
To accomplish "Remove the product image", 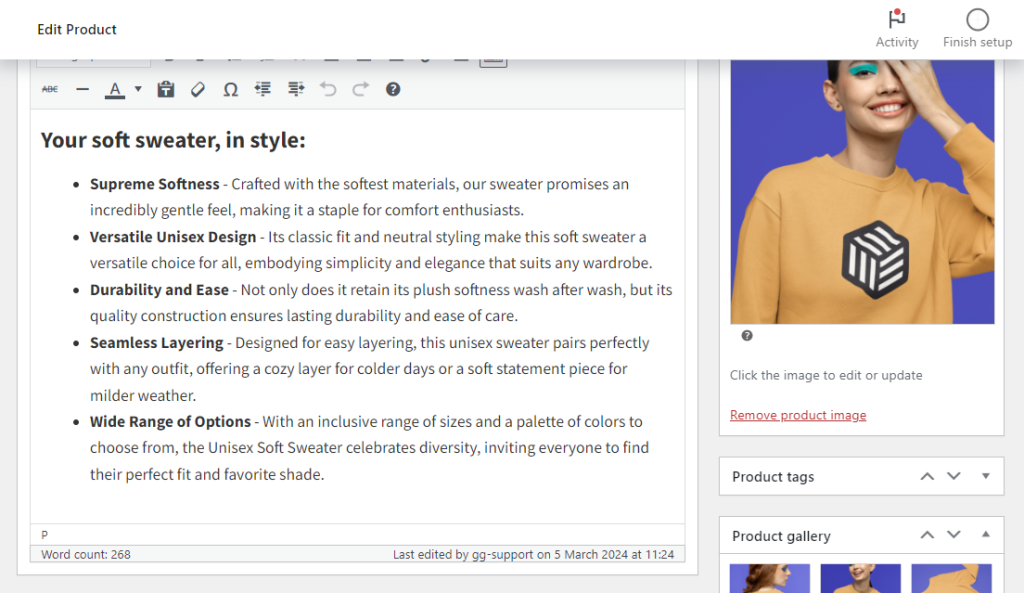I will (x=797, y=414).
